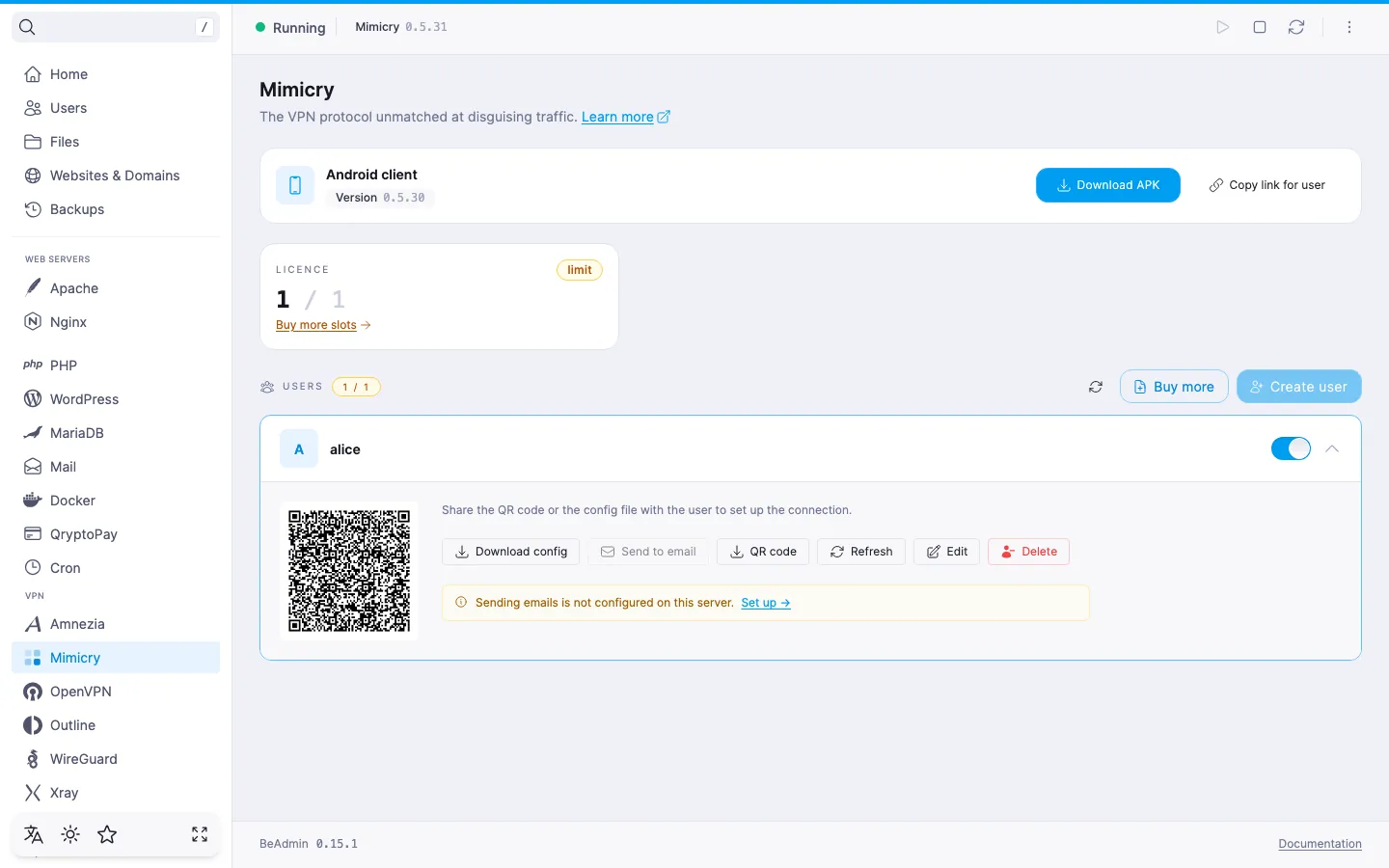
Task: Open Files section
Action: 116,142
